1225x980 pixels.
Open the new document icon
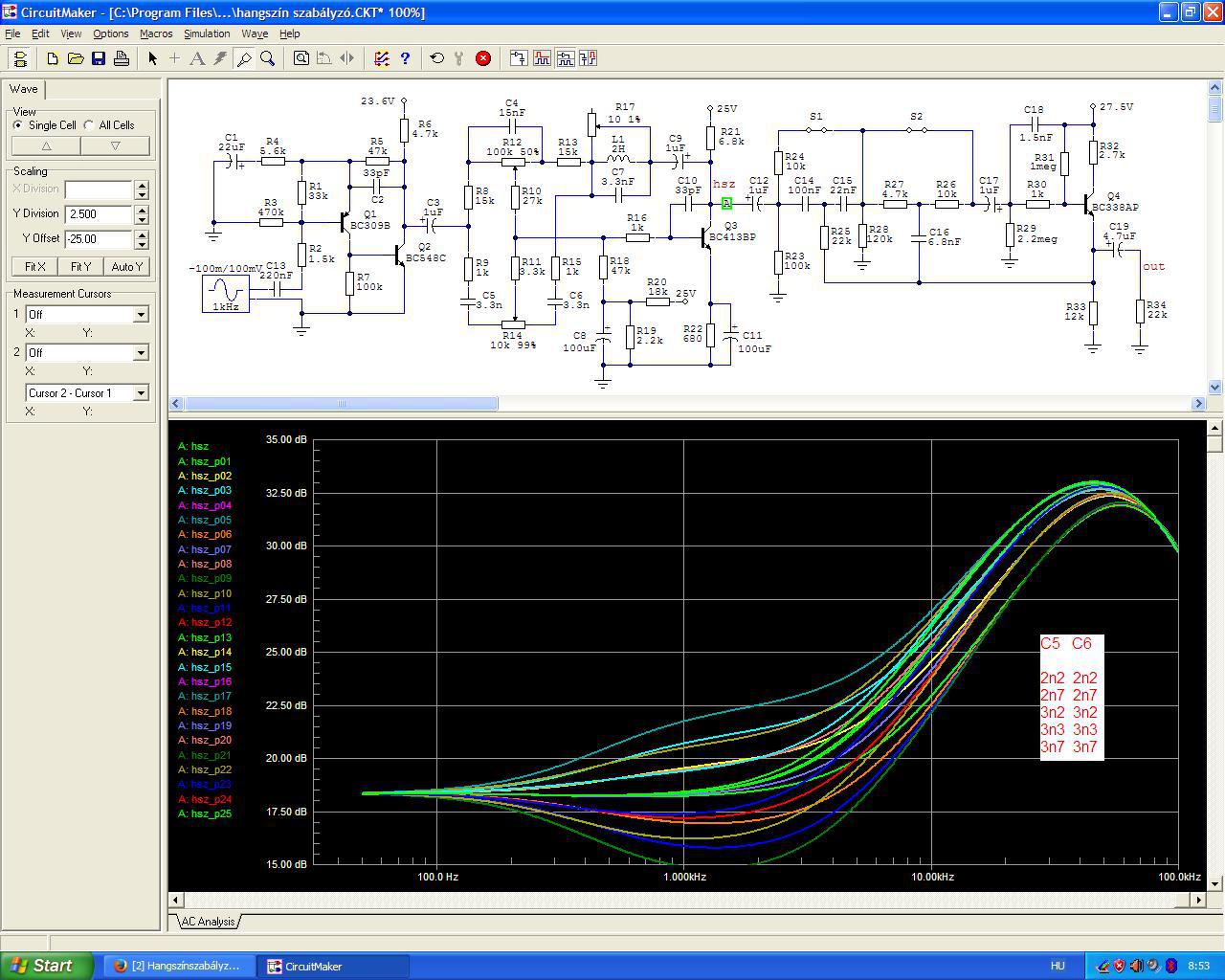tap(53, 58)
